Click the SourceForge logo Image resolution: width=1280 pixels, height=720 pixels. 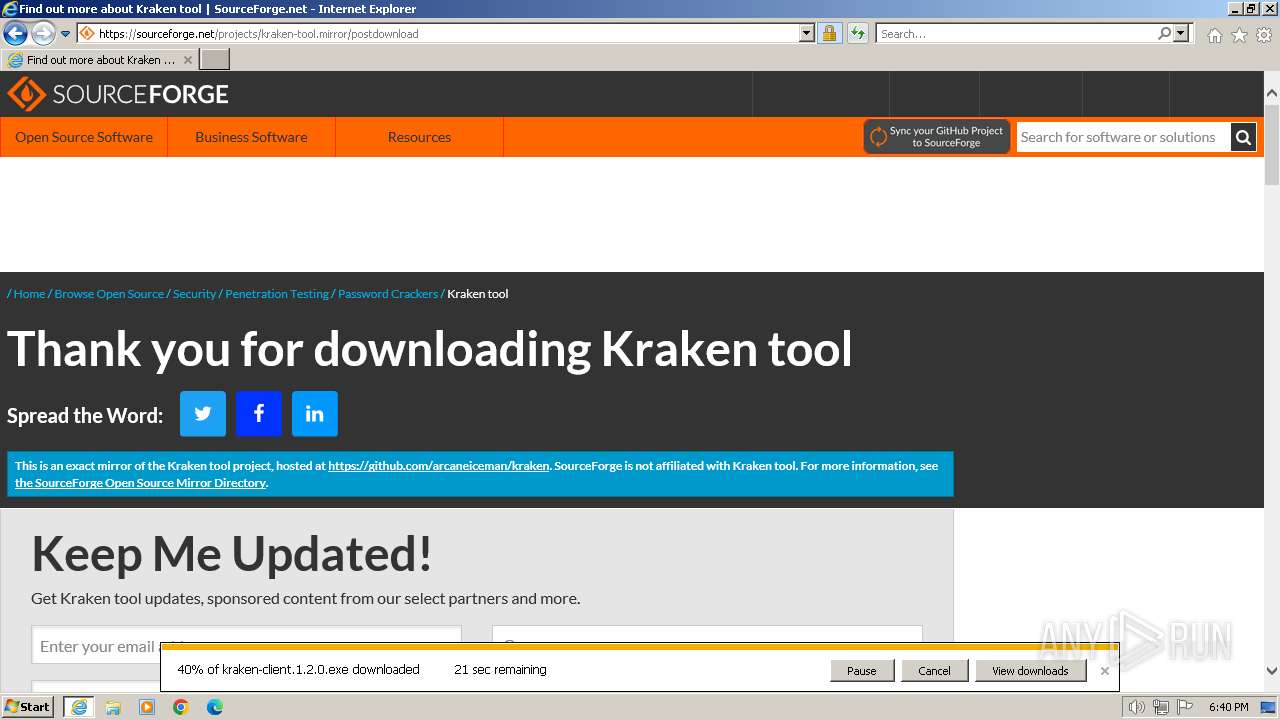[x=118, y=94]
